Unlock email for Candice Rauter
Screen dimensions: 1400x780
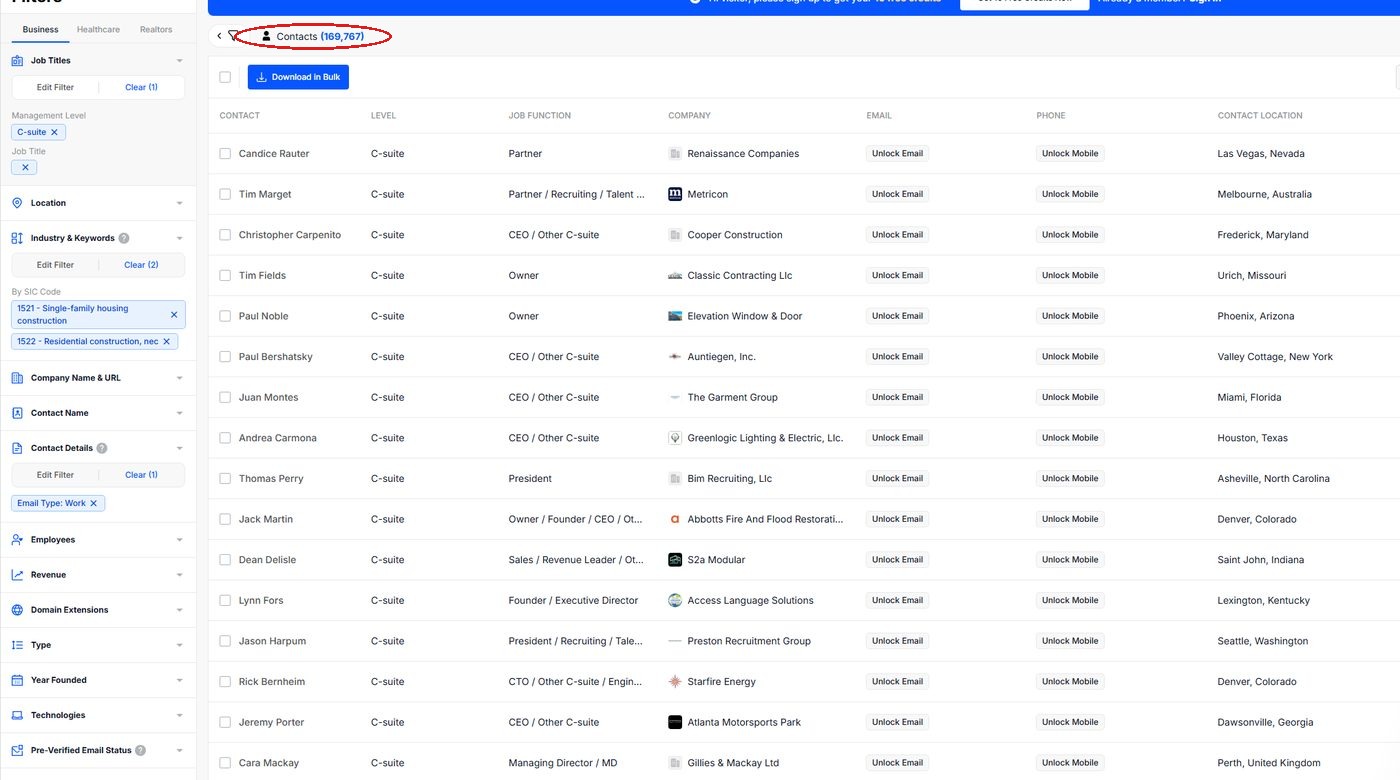[897, 154]
